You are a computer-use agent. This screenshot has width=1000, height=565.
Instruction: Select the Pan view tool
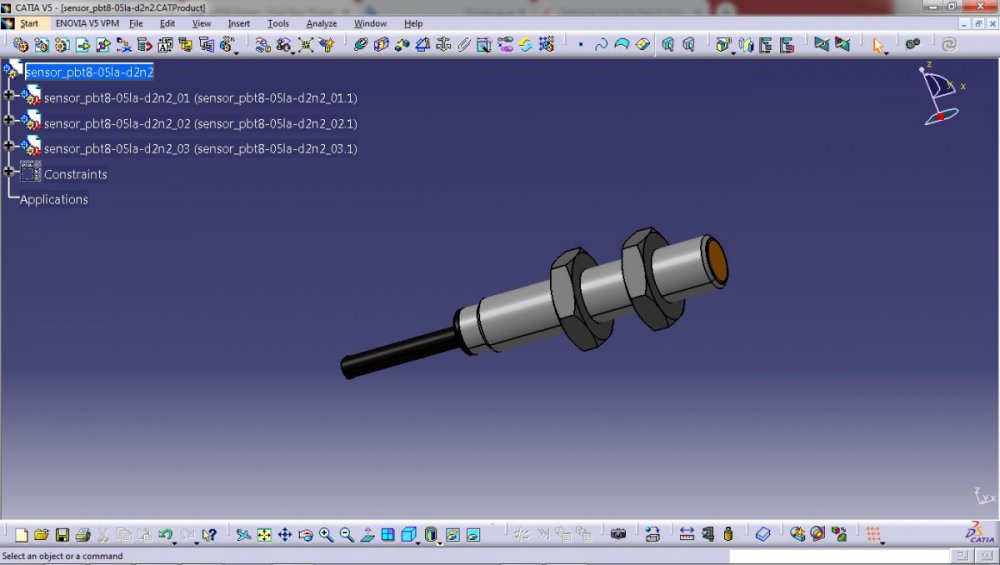point(285,535)
